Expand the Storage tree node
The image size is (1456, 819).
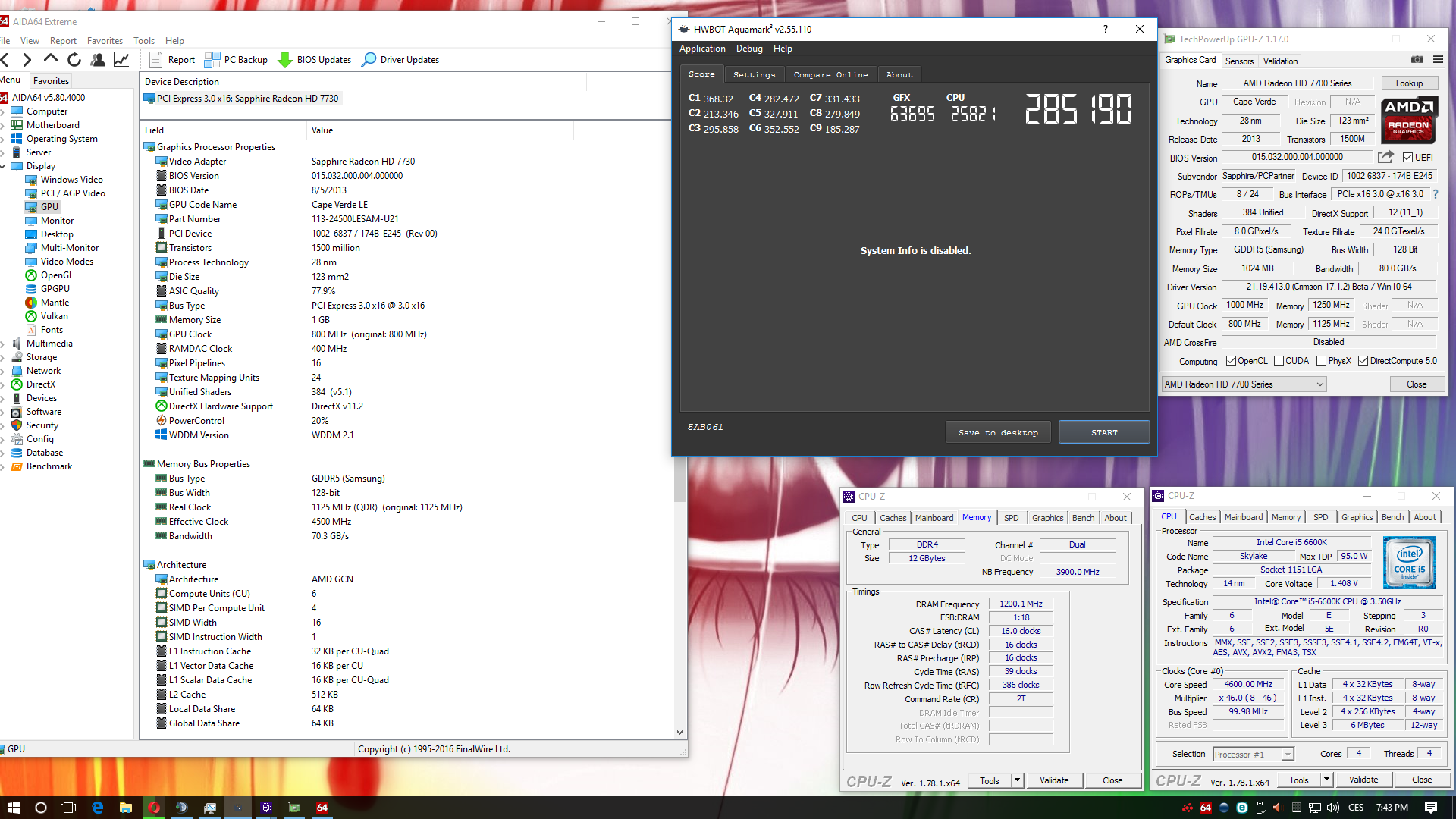(x=3, y=357)
